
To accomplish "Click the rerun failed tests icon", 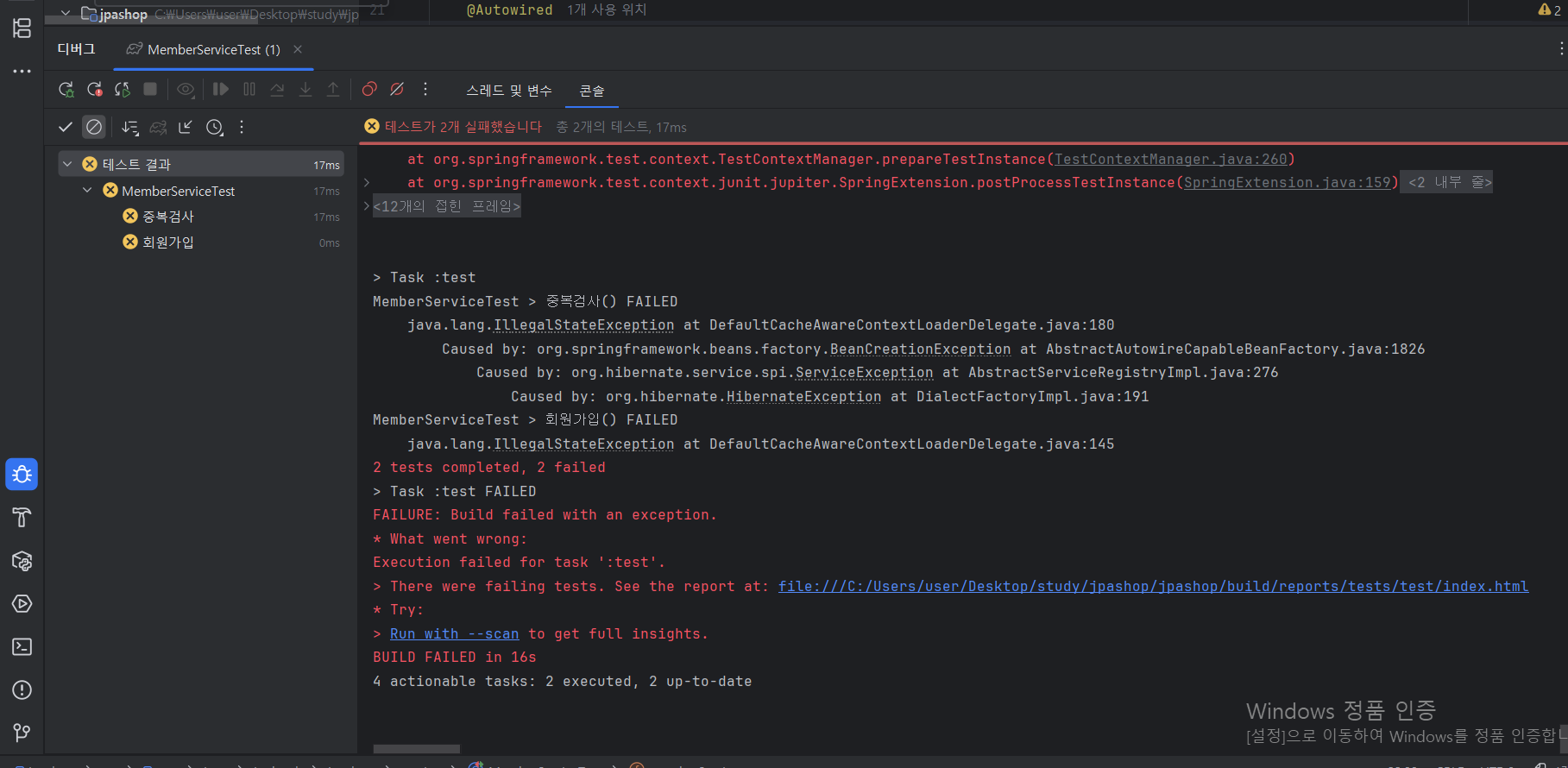I will (x=95, y=90).
